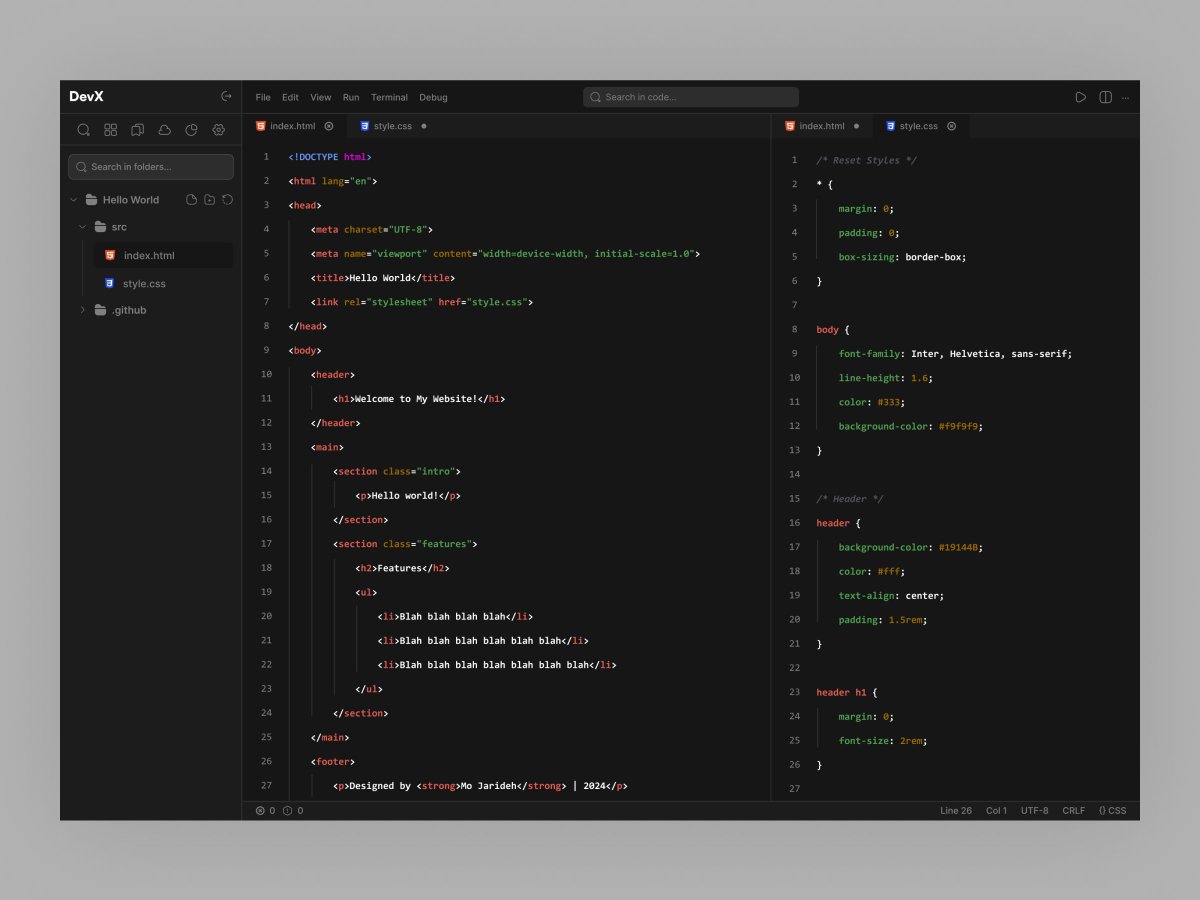
Task: Click the new folder icon next to Hello World
Action: point(210,200)
